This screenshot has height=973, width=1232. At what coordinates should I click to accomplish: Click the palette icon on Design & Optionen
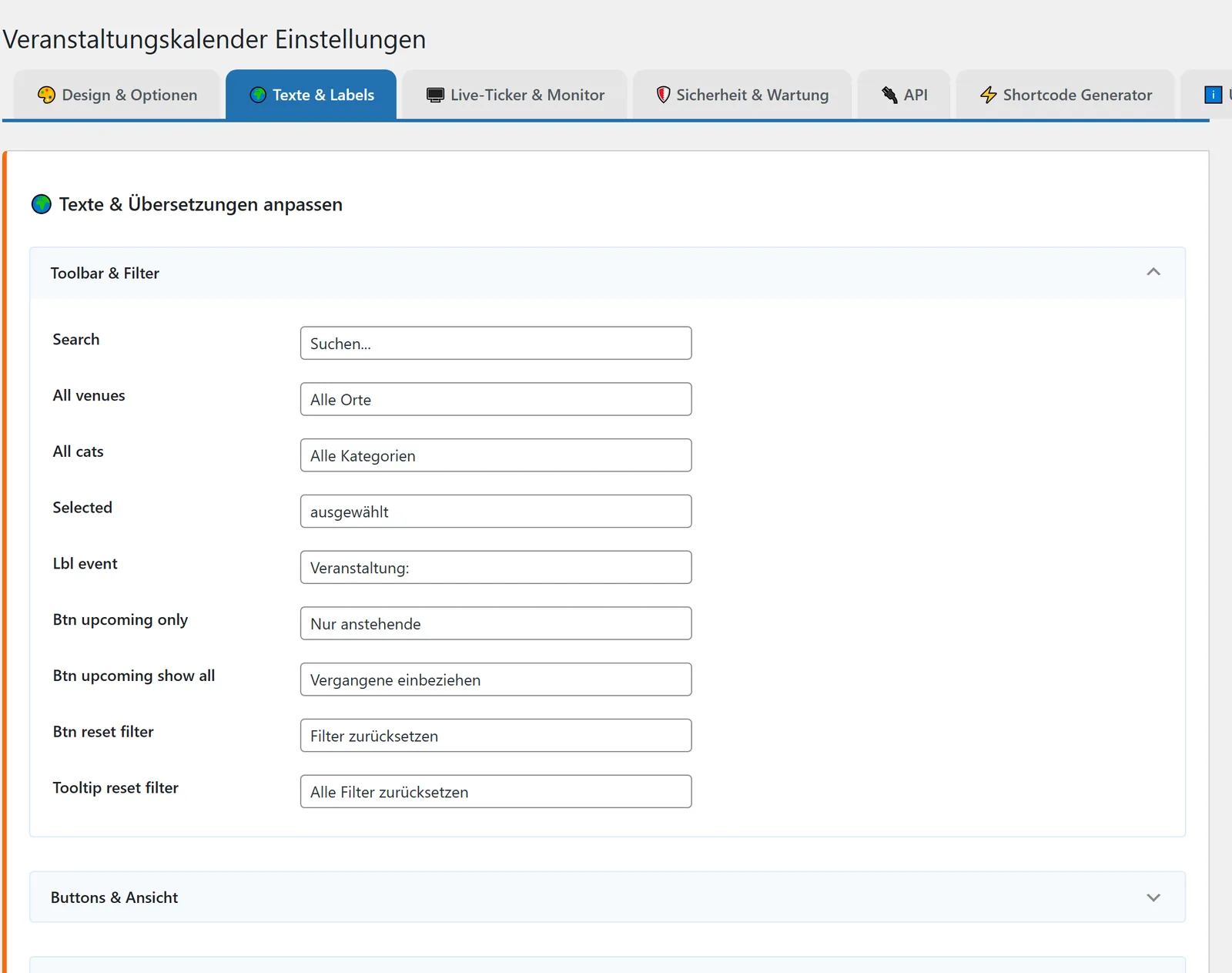46,95
